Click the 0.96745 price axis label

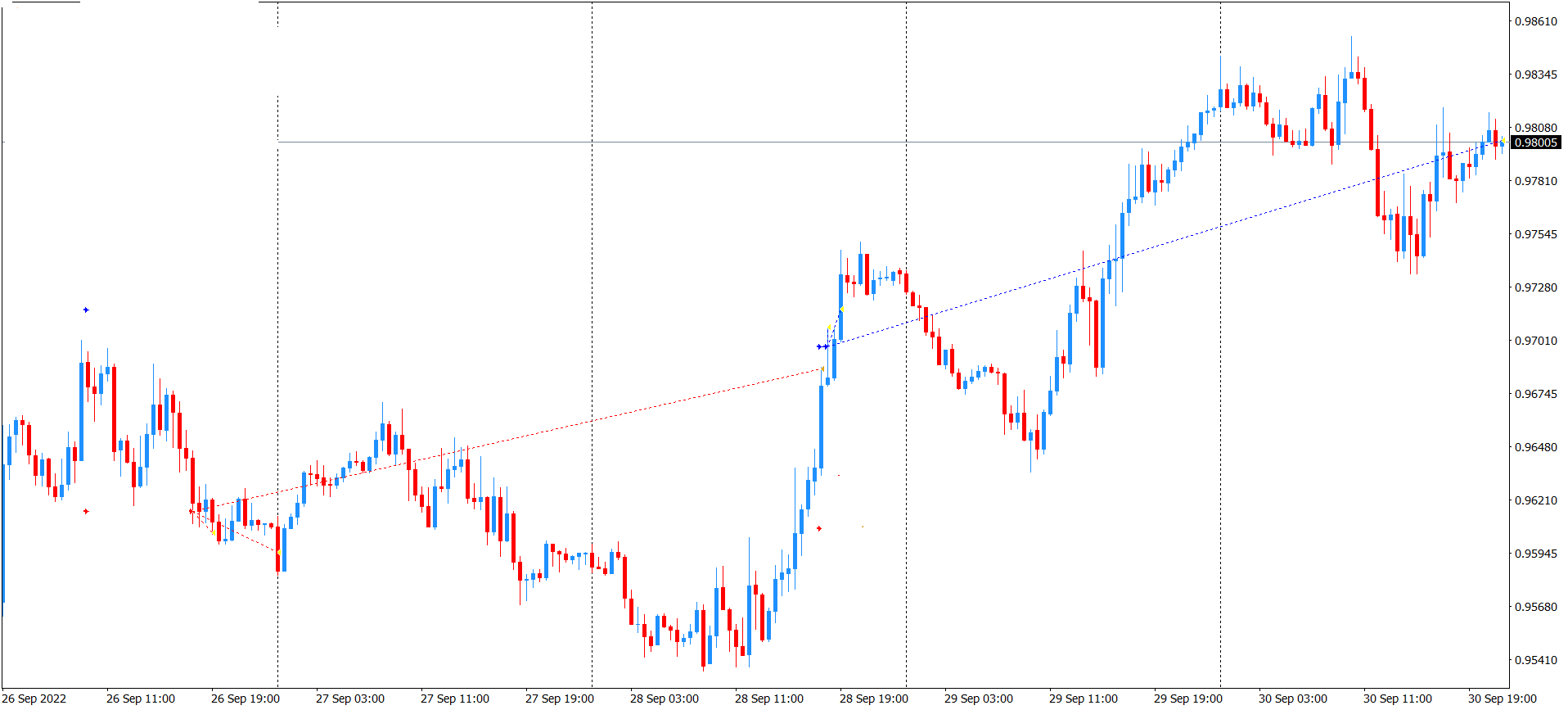tap(1536, 394)
